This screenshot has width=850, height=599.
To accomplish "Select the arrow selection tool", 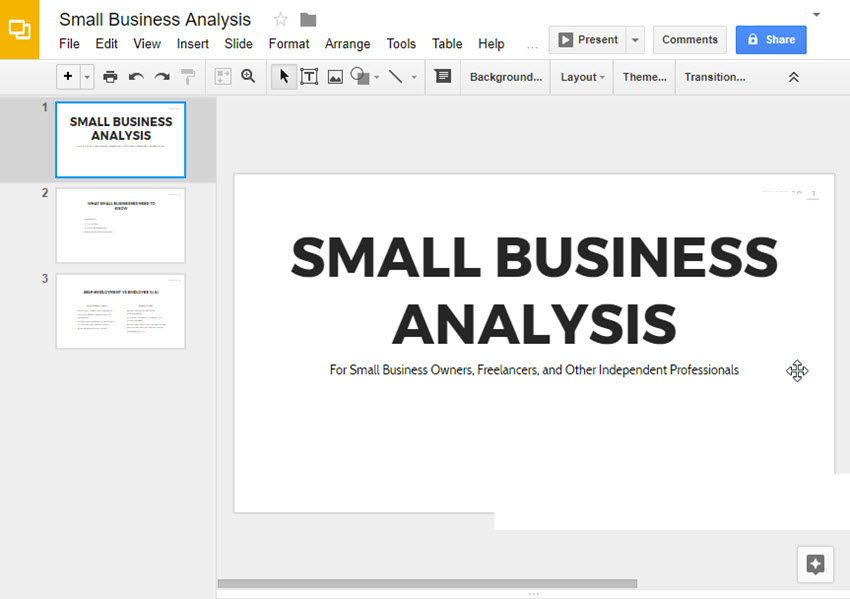I will tap(282, 76).
